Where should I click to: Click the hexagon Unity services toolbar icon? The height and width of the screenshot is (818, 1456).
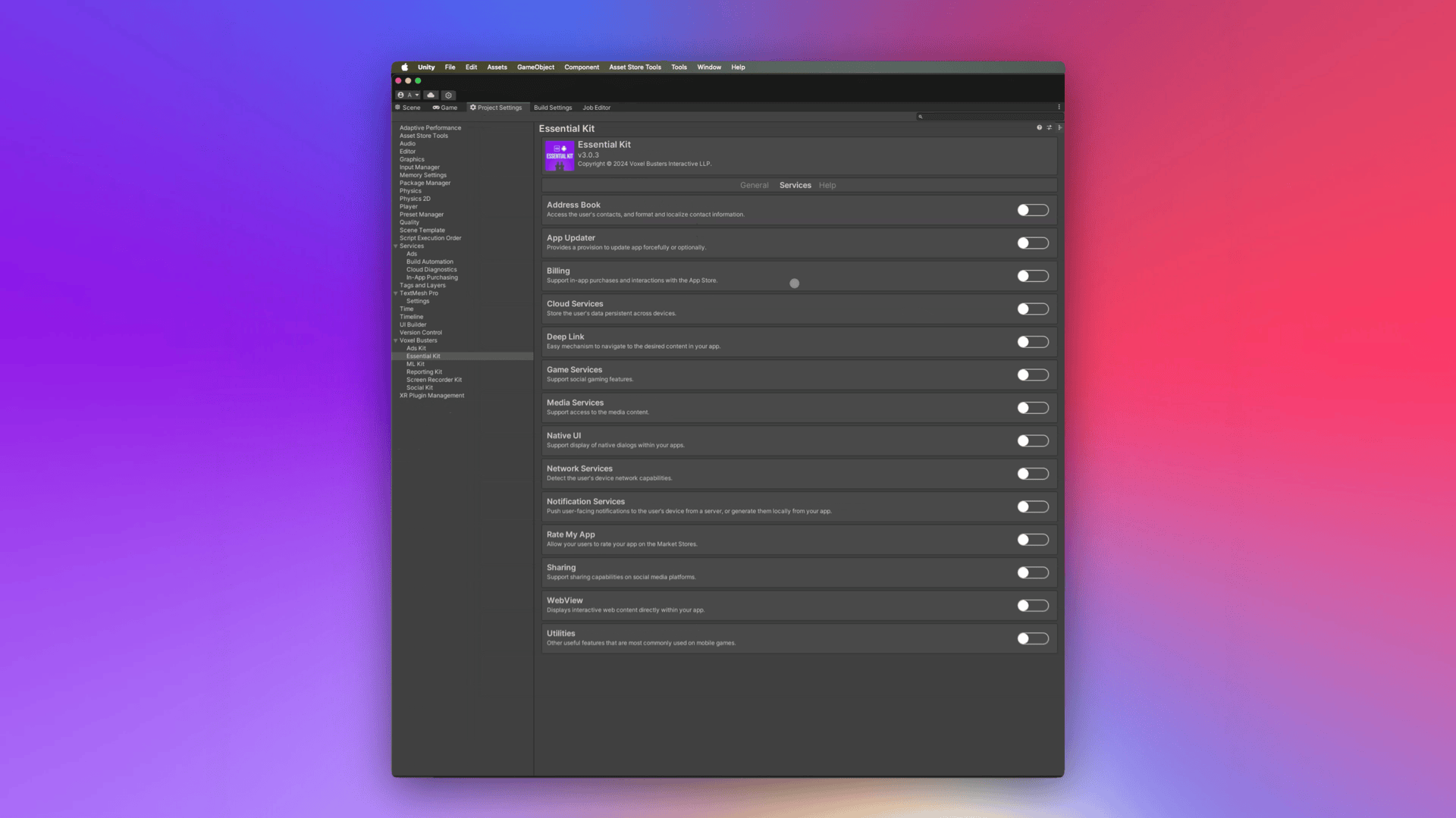click(x=448, y=96)
